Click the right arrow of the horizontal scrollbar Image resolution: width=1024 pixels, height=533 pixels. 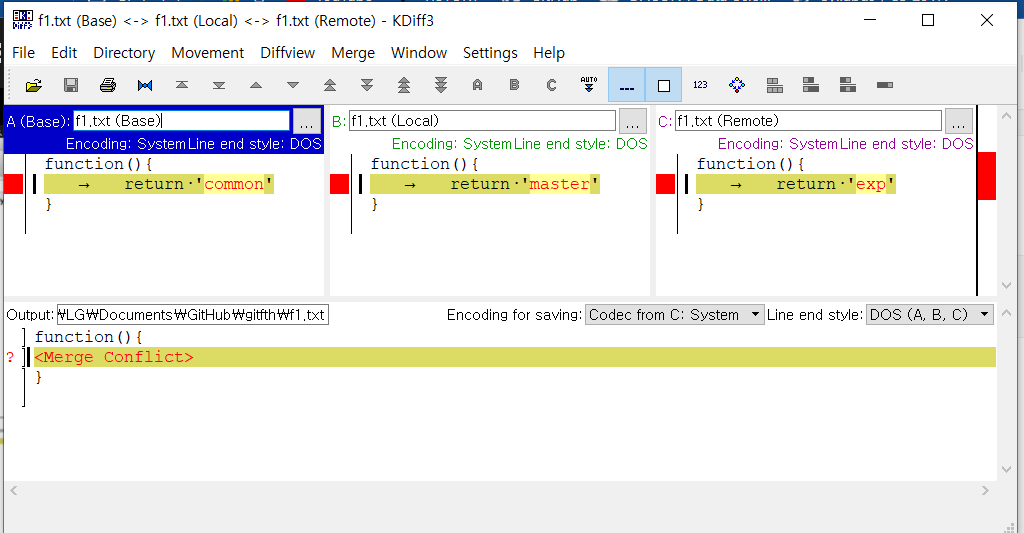(985, 490)
